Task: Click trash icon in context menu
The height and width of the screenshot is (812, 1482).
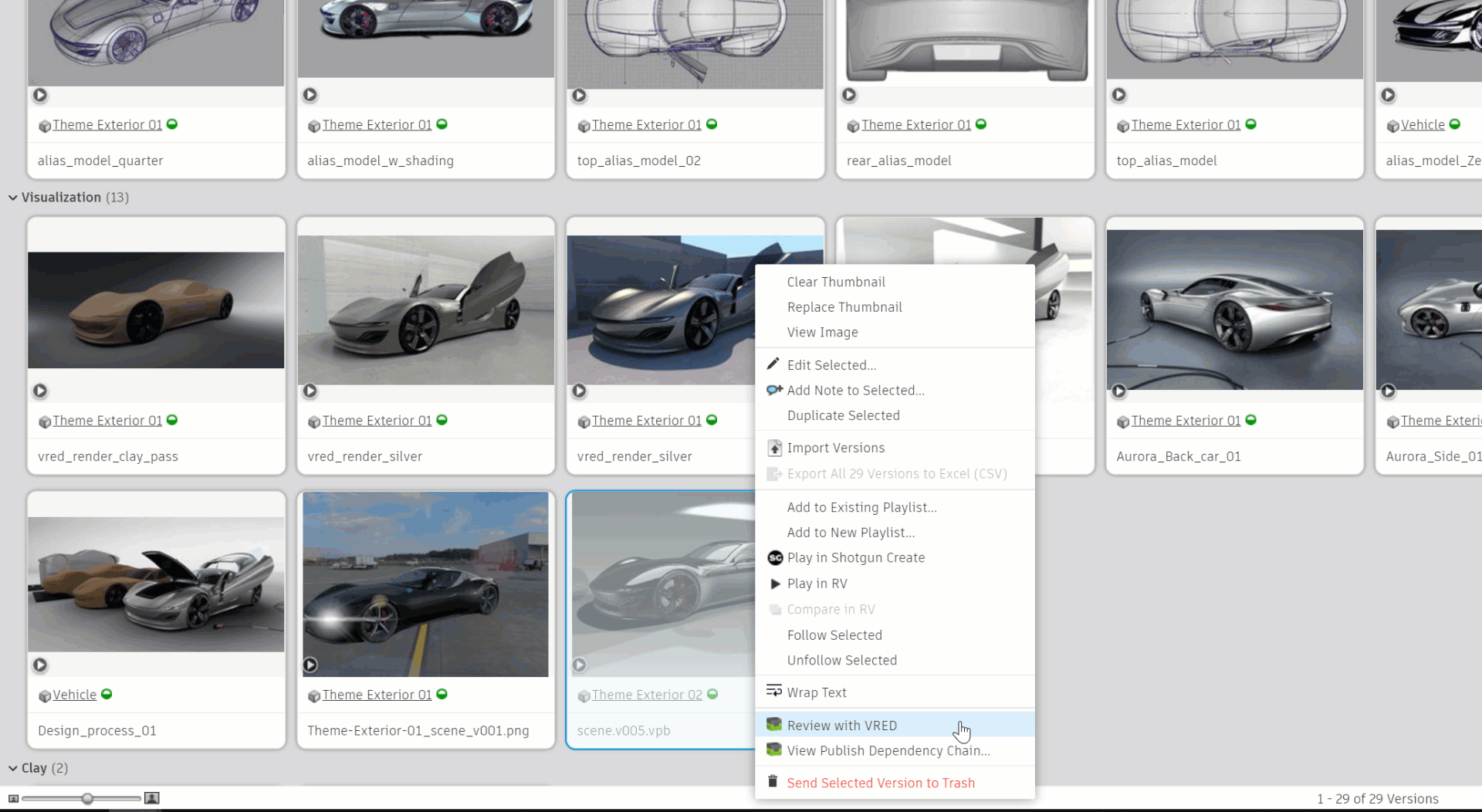Action: coord(773,781)
